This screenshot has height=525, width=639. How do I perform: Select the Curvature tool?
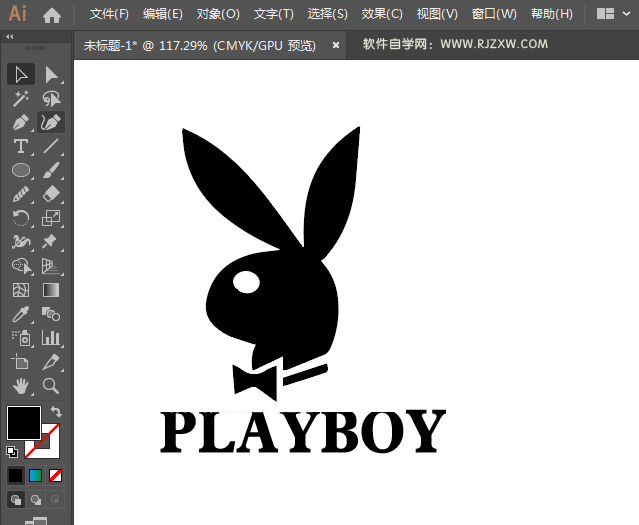[x=51, y=122]
